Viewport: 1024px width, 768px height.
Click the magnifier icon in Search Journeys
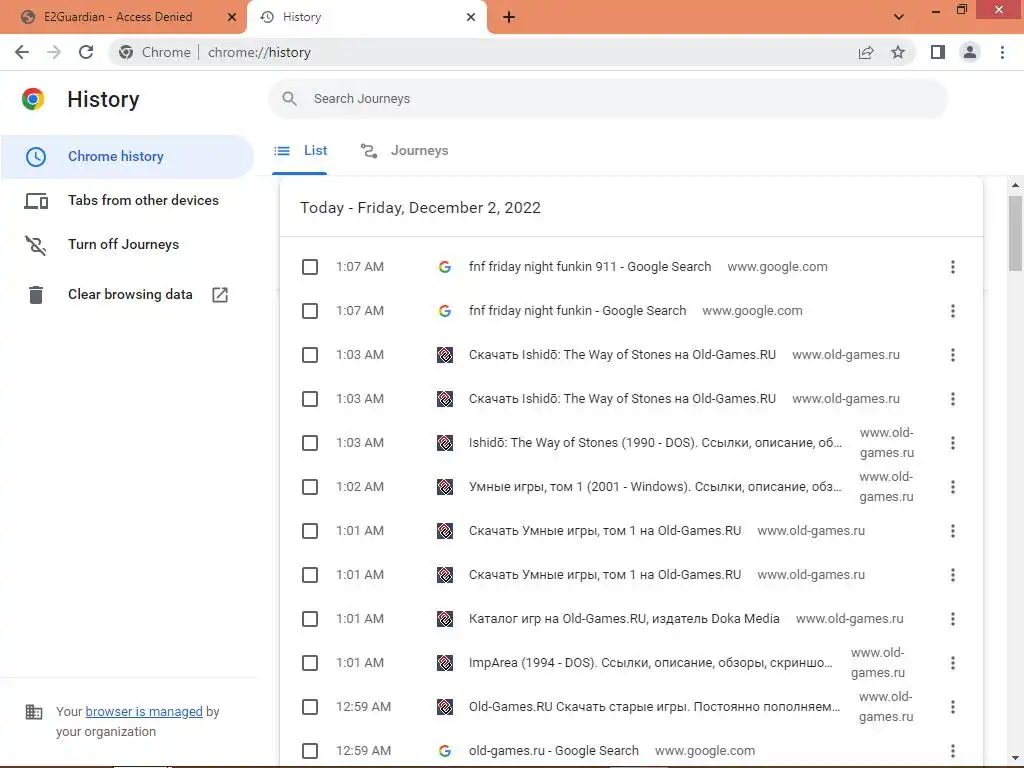[289, 99]
